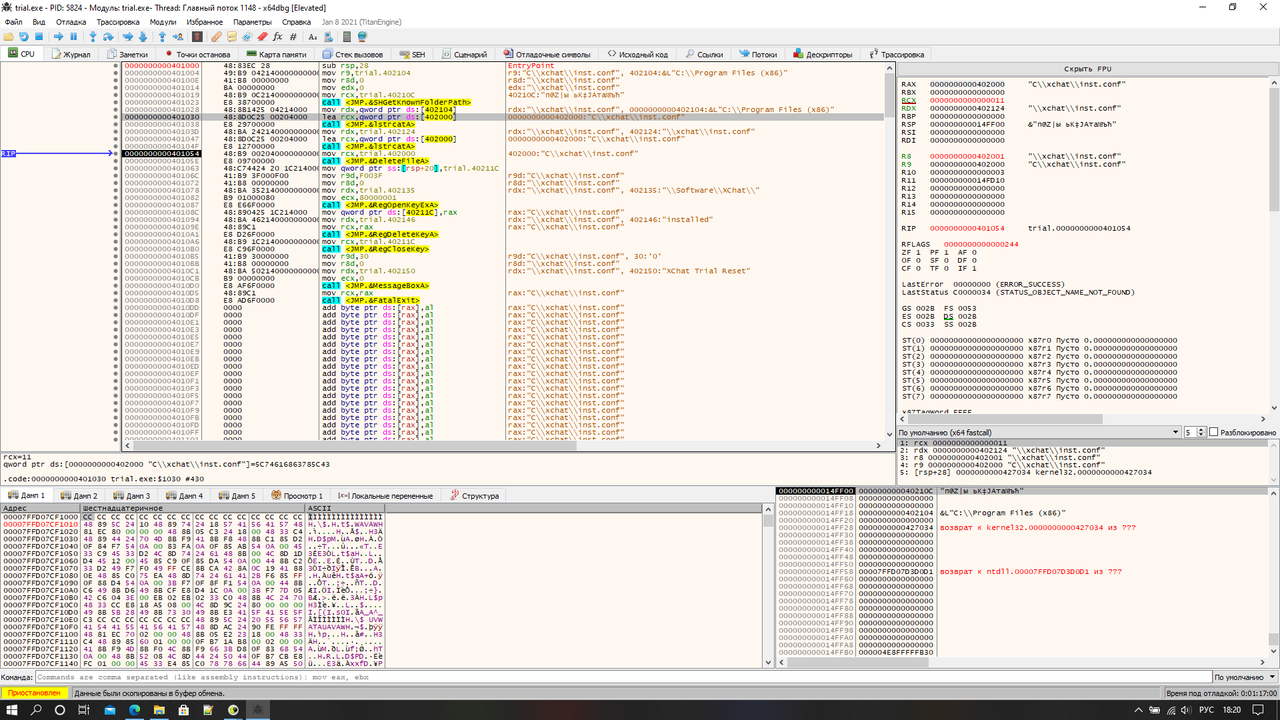Screen dimensions: 1280x720
Task: Switch to the SEH tab
Action: (411, 54)
